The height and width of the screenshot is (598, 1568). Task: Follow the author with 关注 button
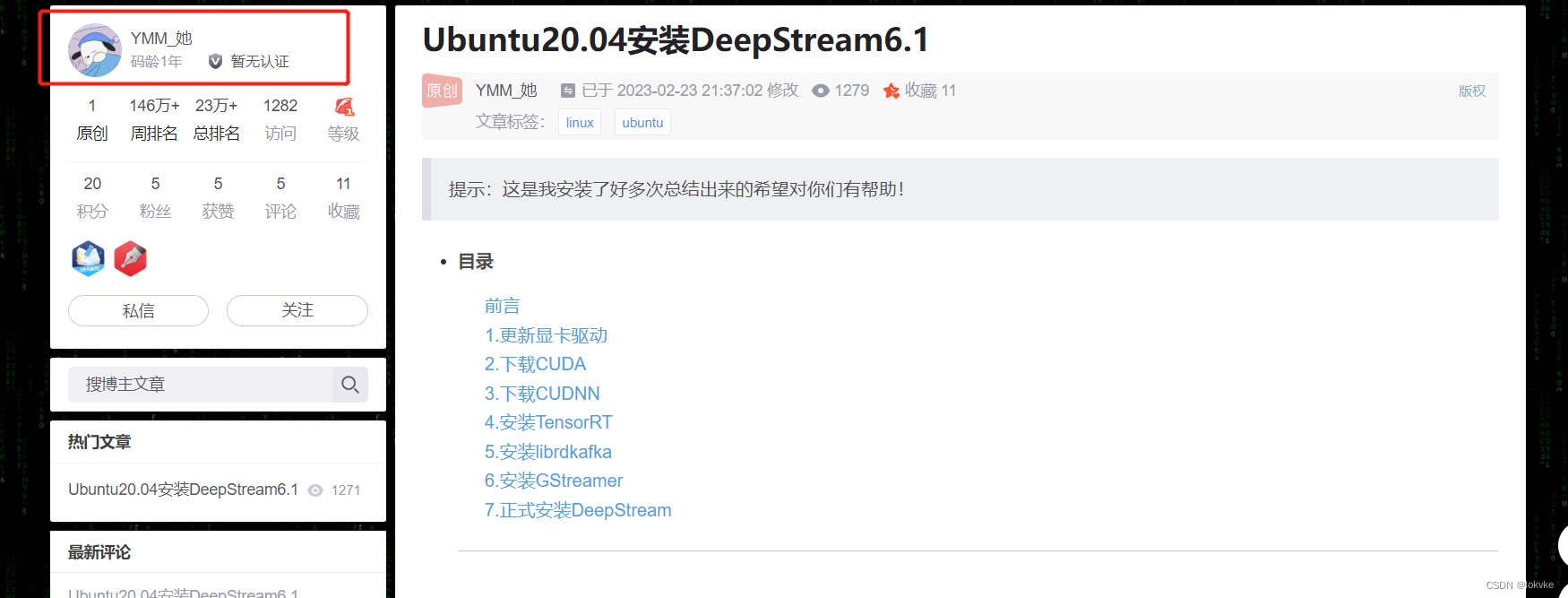coord(297,310)
